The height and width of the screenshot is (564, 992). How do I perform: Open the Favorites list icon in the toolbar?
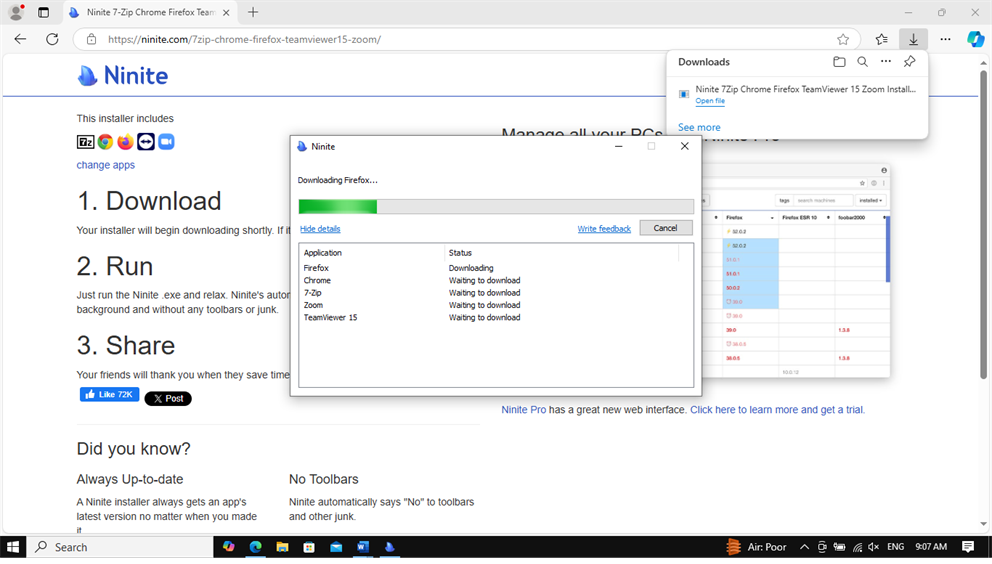[x=881, y=40]
